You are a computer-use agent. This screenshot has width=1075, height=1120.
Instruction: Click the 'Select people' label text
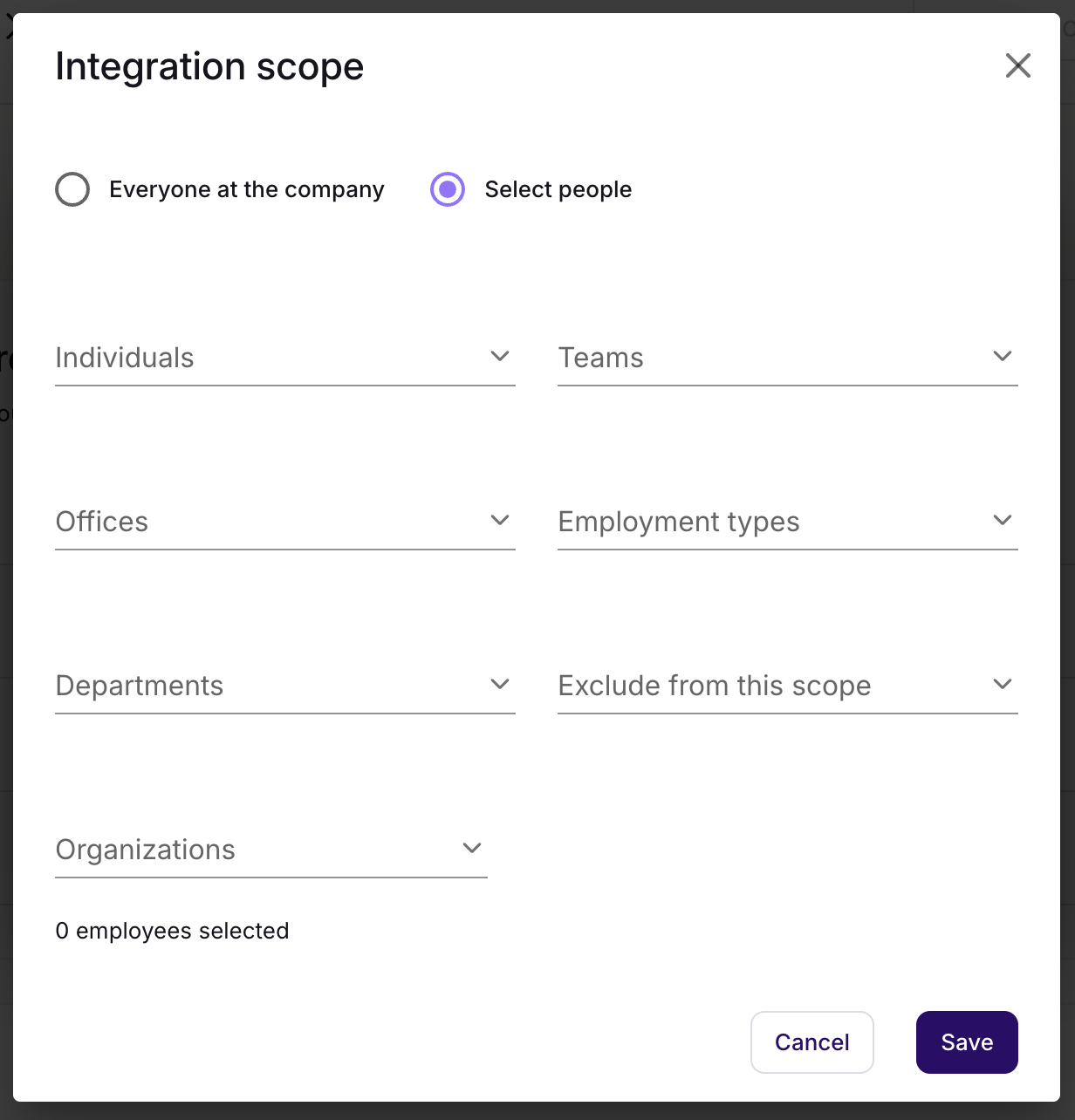(x=558, y=189)
